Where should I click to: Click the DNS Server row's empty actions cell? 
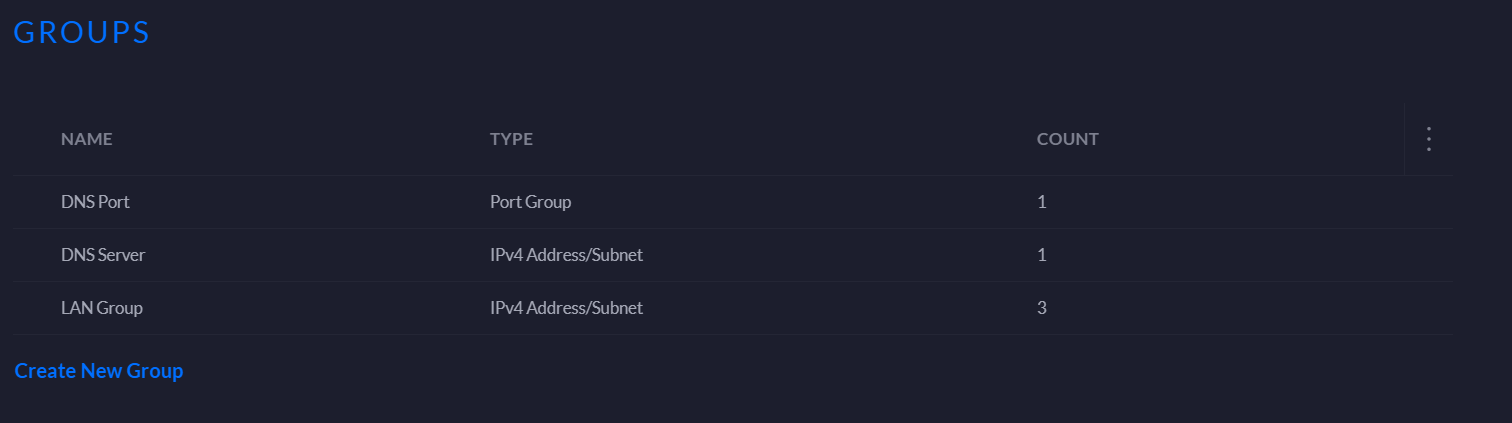coord(1429,255)
